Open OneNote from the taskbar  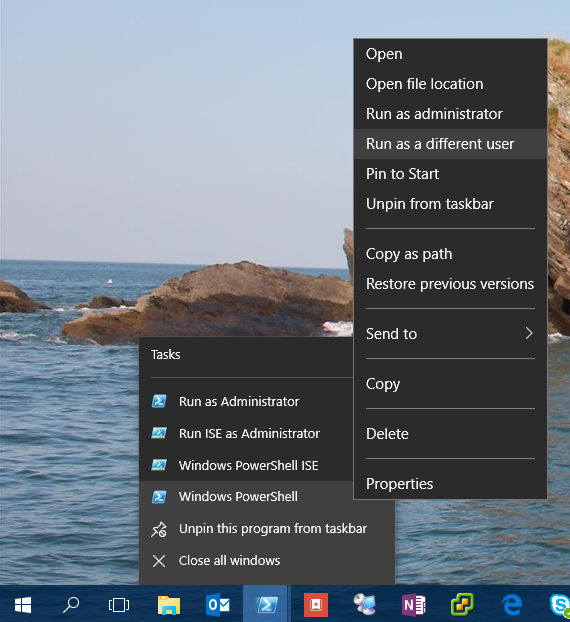(x=413, y=605)
